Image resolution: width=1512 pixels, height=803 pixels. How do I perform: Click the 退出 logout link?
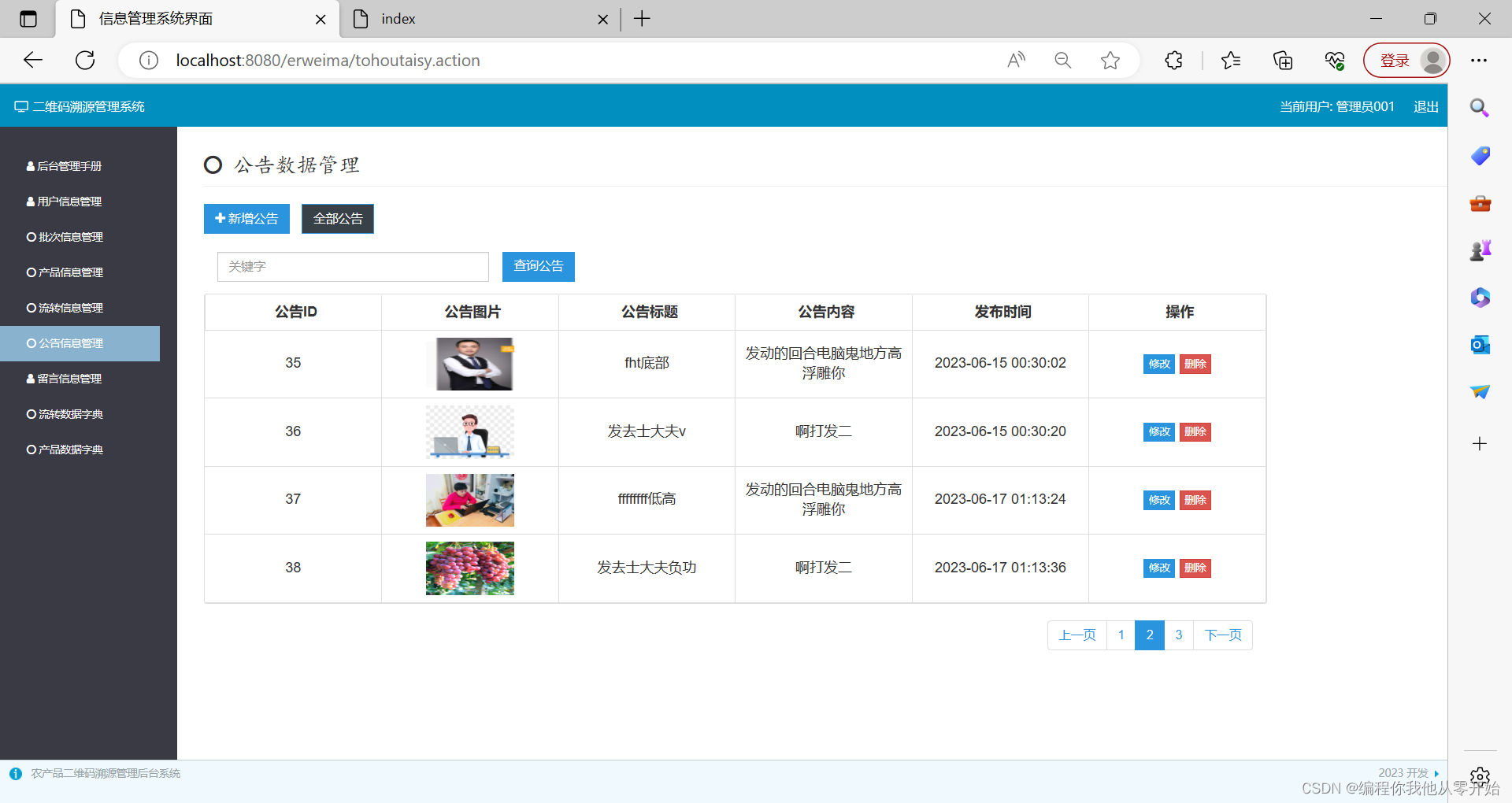pos(1425,105)
